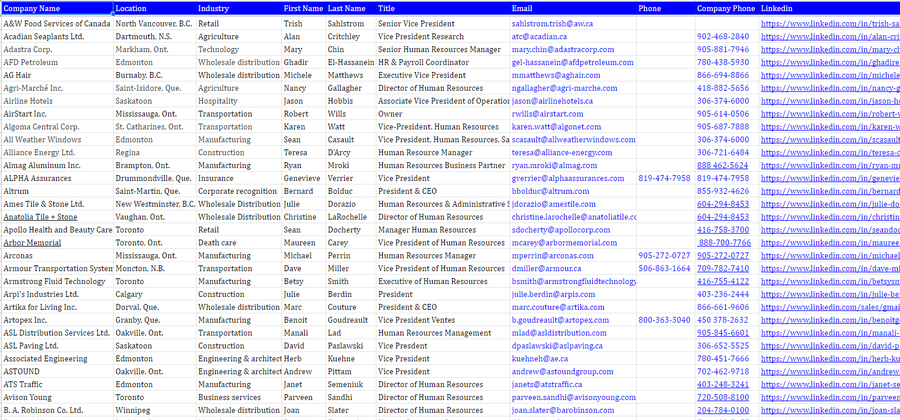Open email mmatthews@aghair.com

[x=556, y=75]
